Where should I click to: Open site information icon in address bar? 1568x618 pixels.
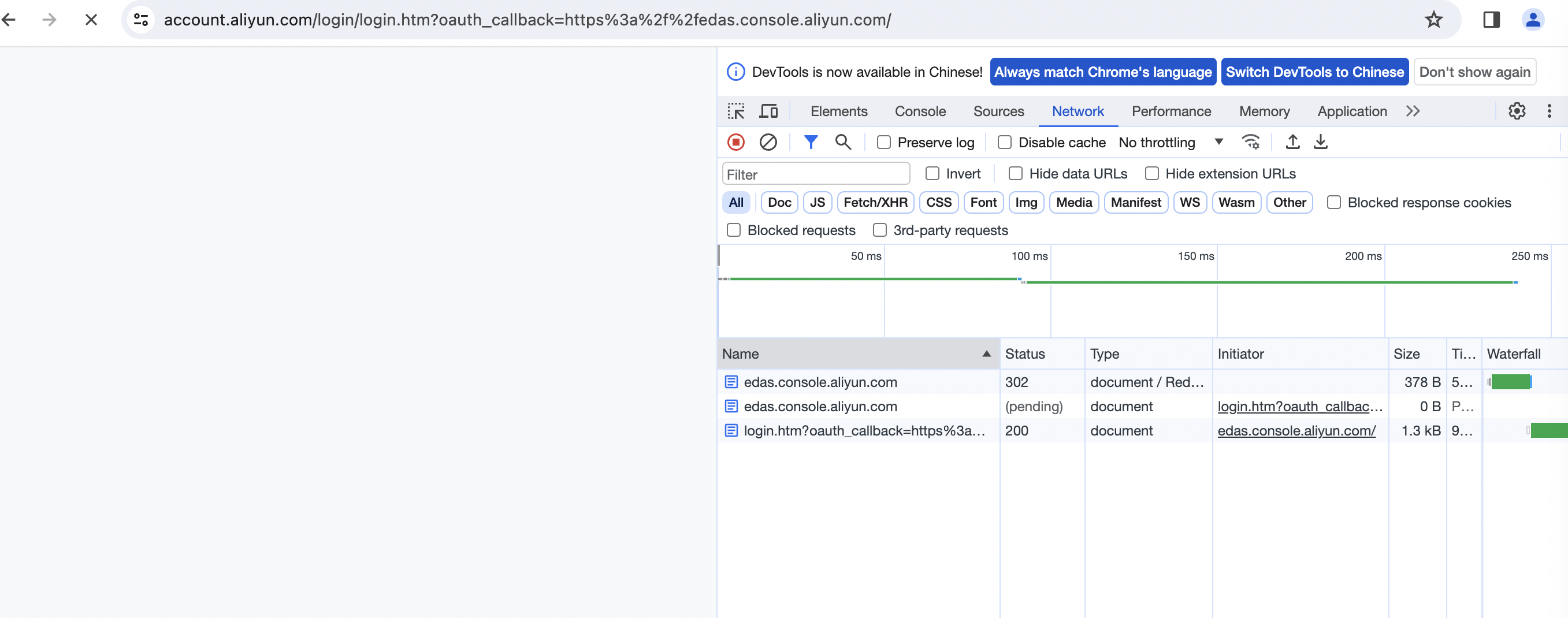pyautogui.click(x=141, y=20)
